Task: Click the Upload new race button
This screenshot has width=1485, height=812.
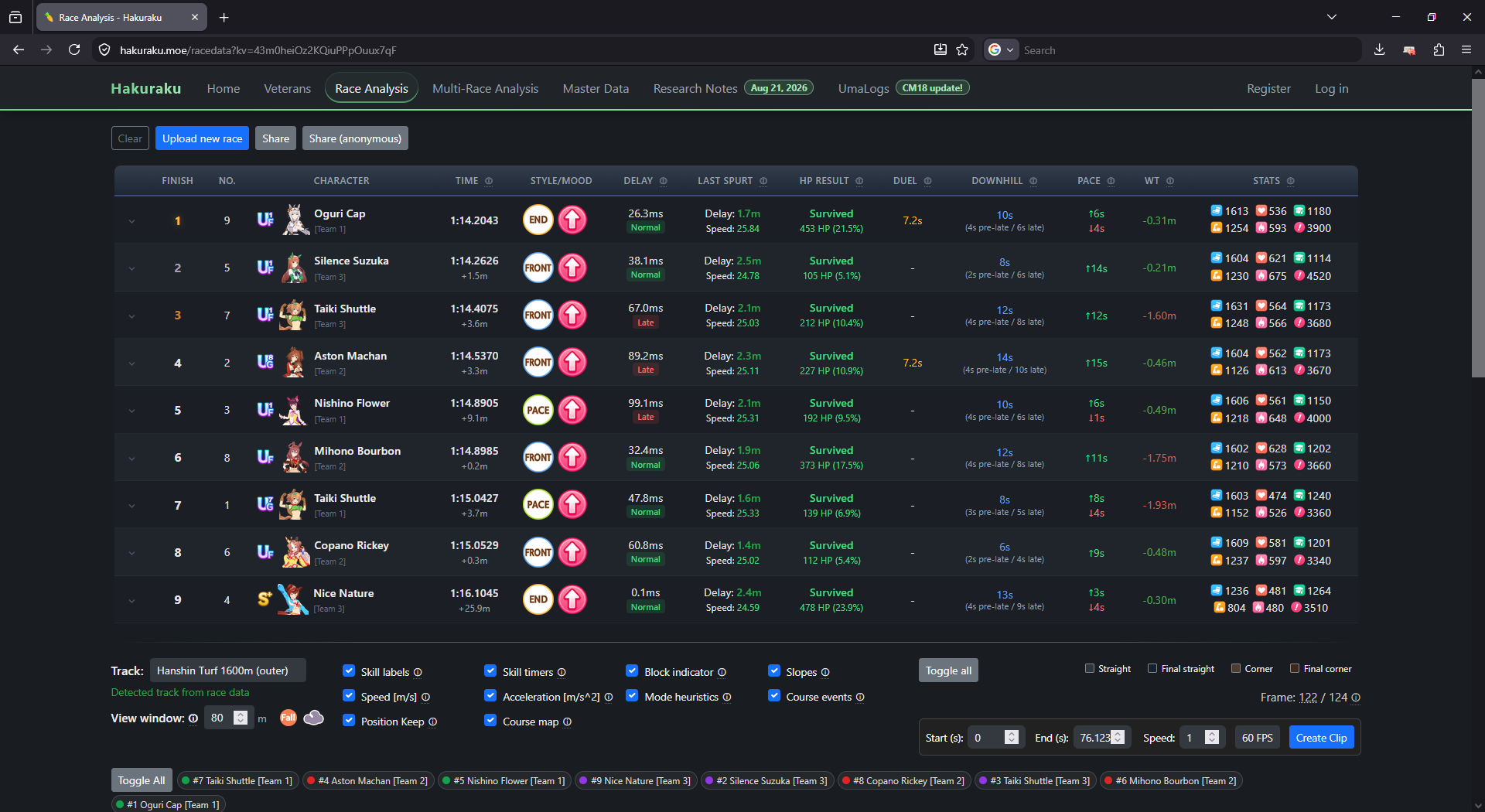Action: tap(203, 138)
